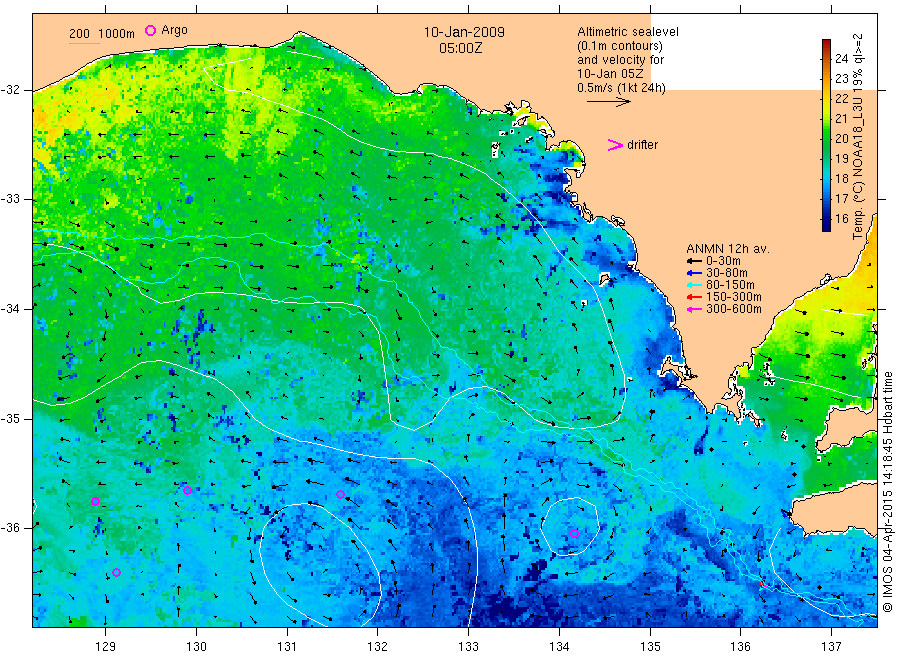Click the color bar tick label 20
Image resolution: width=900 pixels, height=660 pixels.
tap(841, 138)
